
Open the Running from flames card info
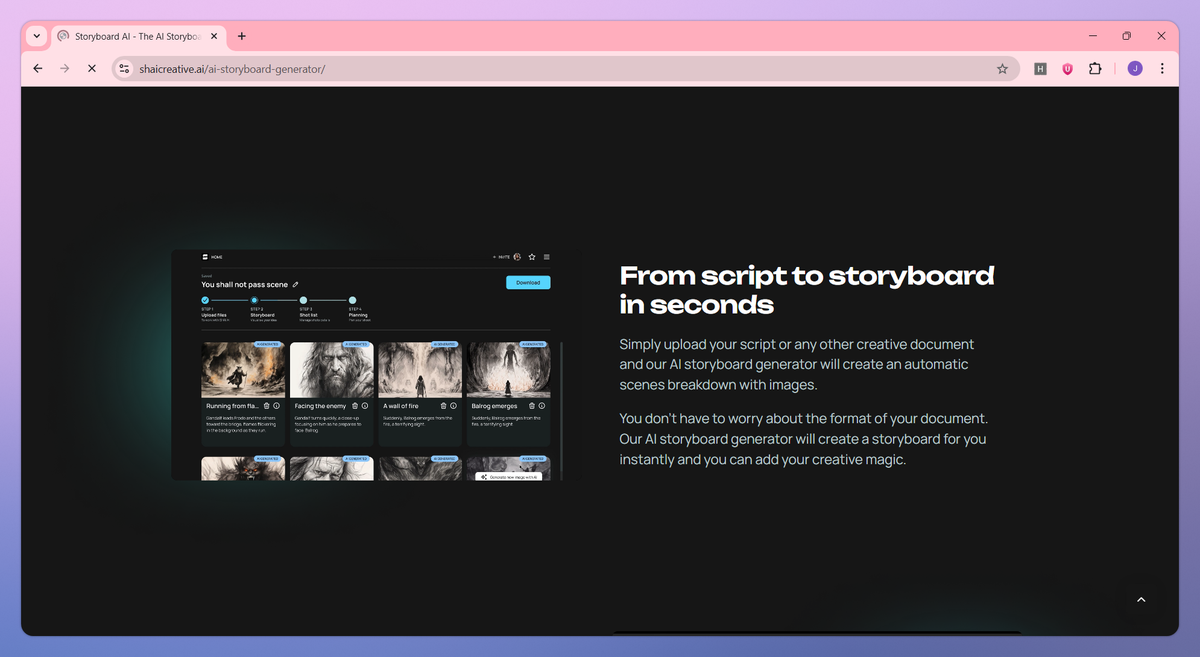[x=277, y=406]
